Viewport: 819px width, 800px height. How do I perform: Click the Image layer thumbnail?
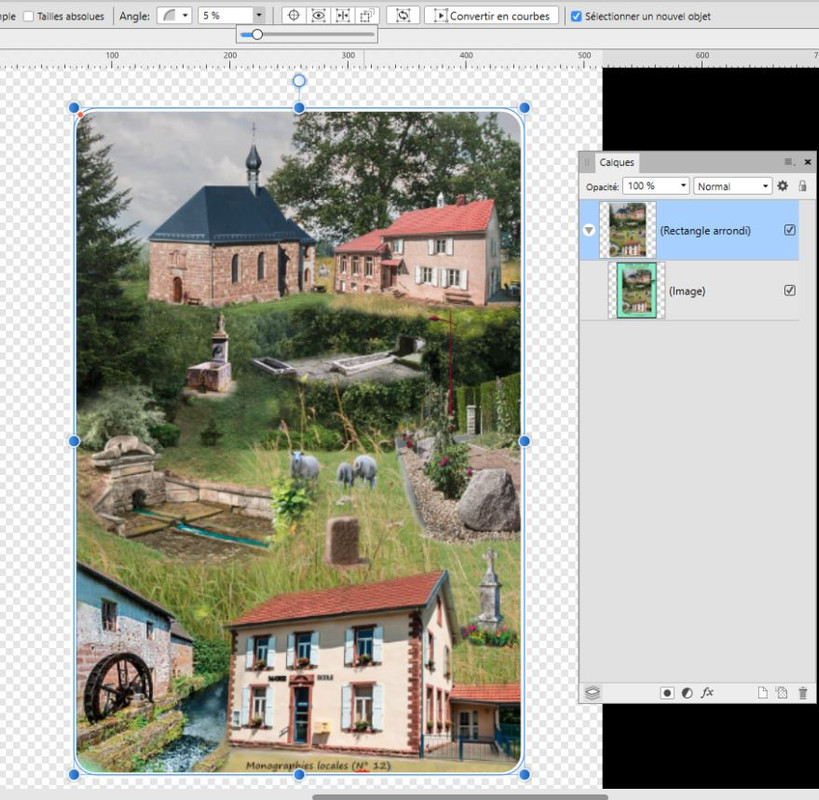click(x=636, y=290)
